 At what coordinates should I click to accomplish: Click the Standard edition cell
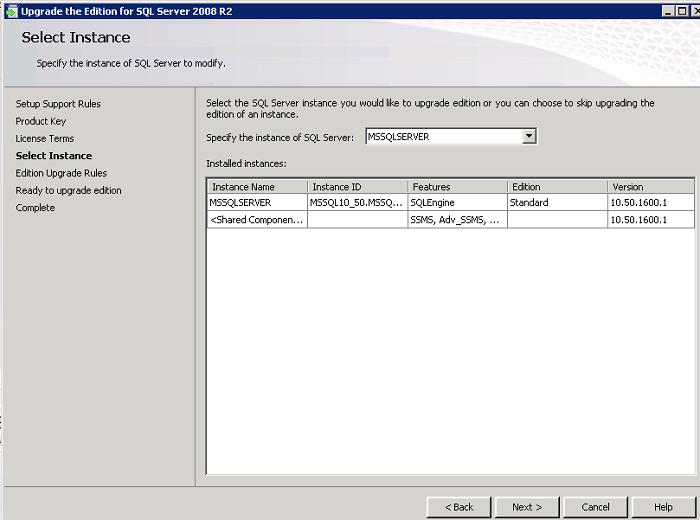coord(558,202)
